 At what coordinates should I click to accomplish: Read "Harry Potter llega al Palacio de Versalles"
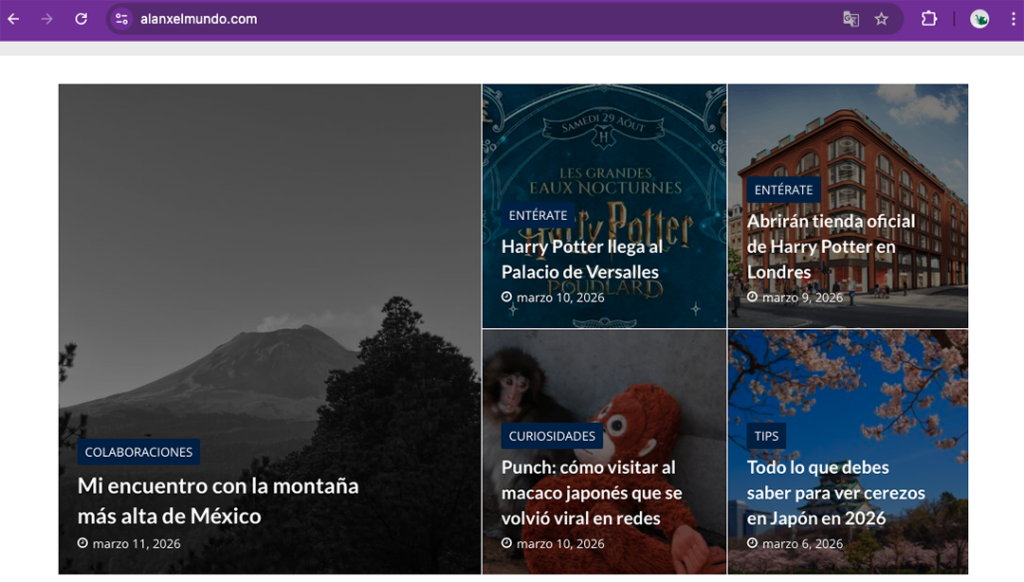pyautogui.click(x=581, y=259)
